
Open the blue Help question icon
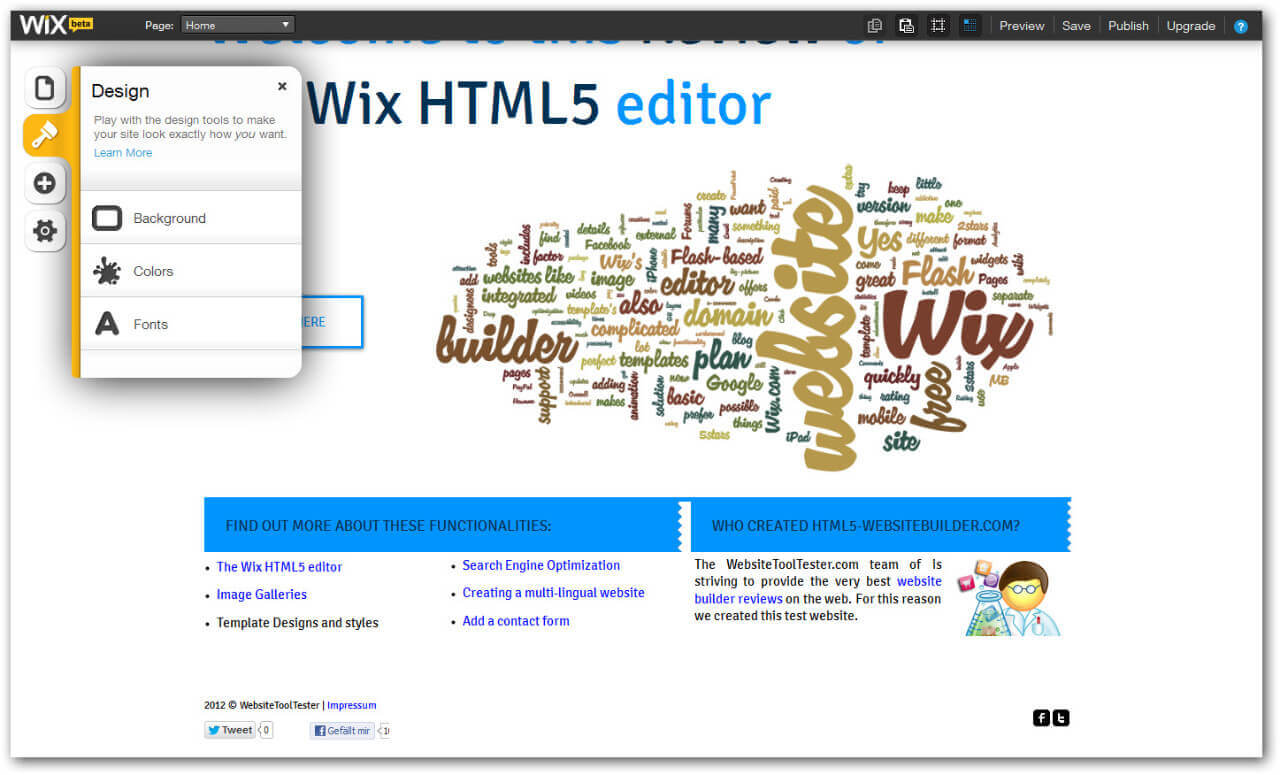tap(1241, 27)
